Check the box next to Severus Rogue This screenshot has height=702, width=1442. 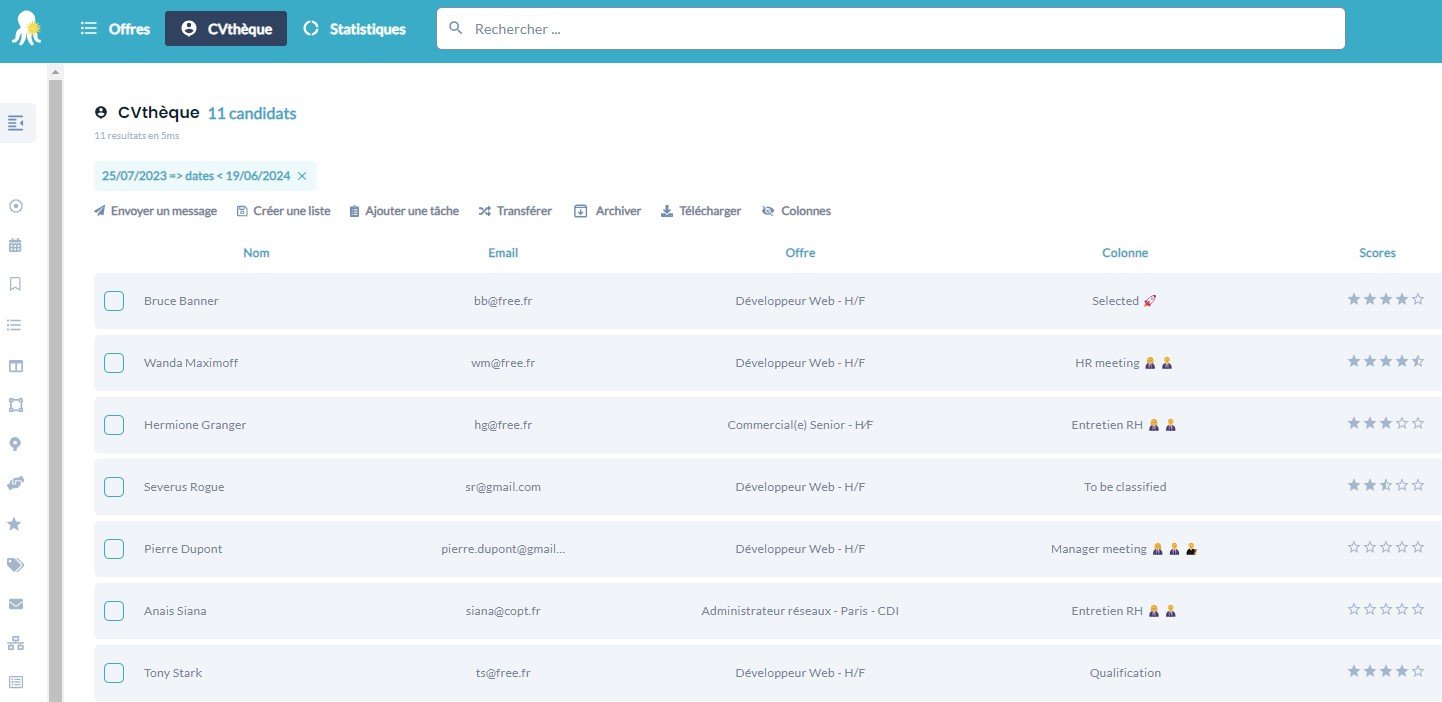click(114, 487)
